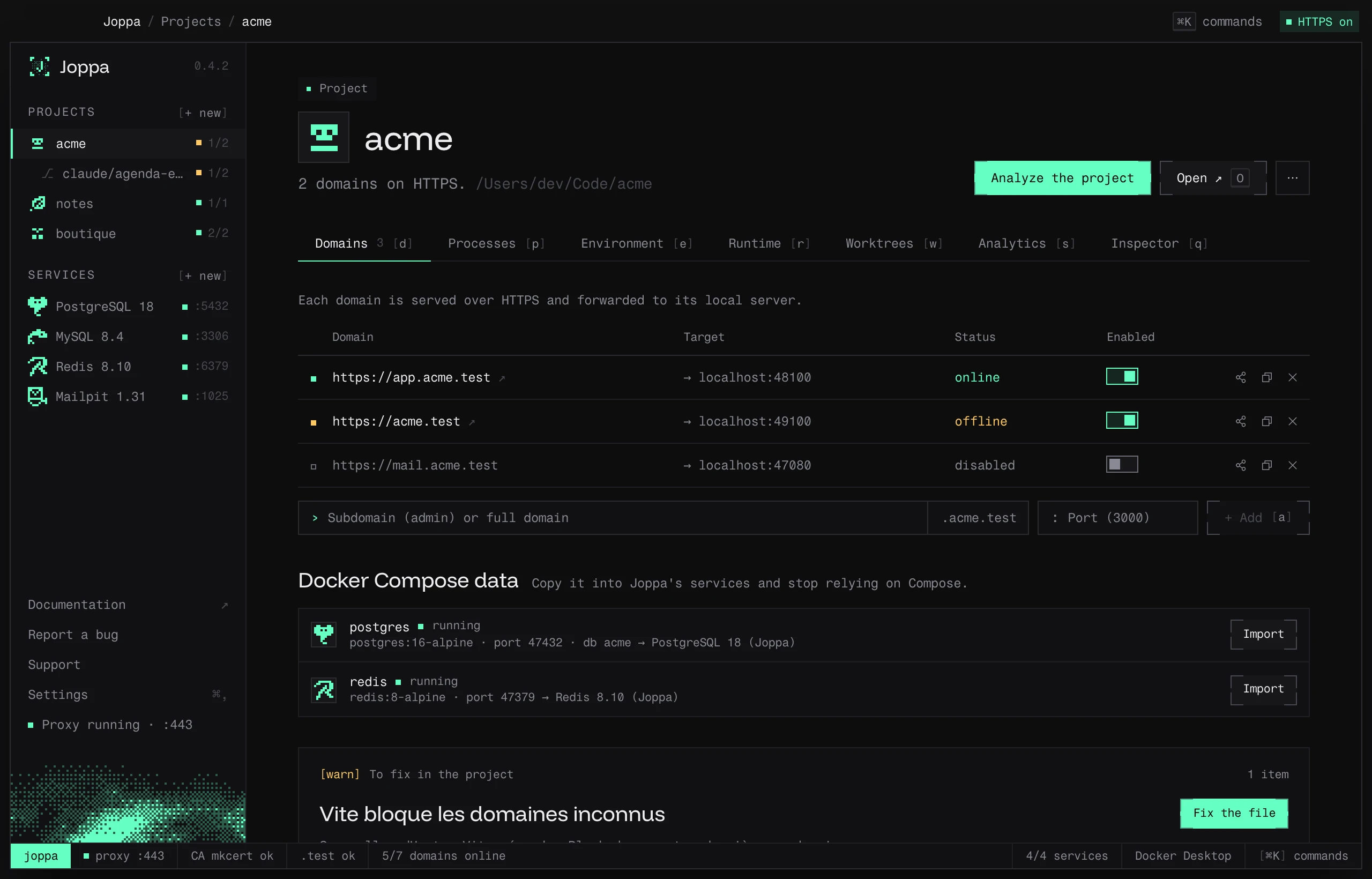Click the Documentation external arrow icon
Image resolution: width=1372 pixels, height=879 pixels.
pos(225,605)
